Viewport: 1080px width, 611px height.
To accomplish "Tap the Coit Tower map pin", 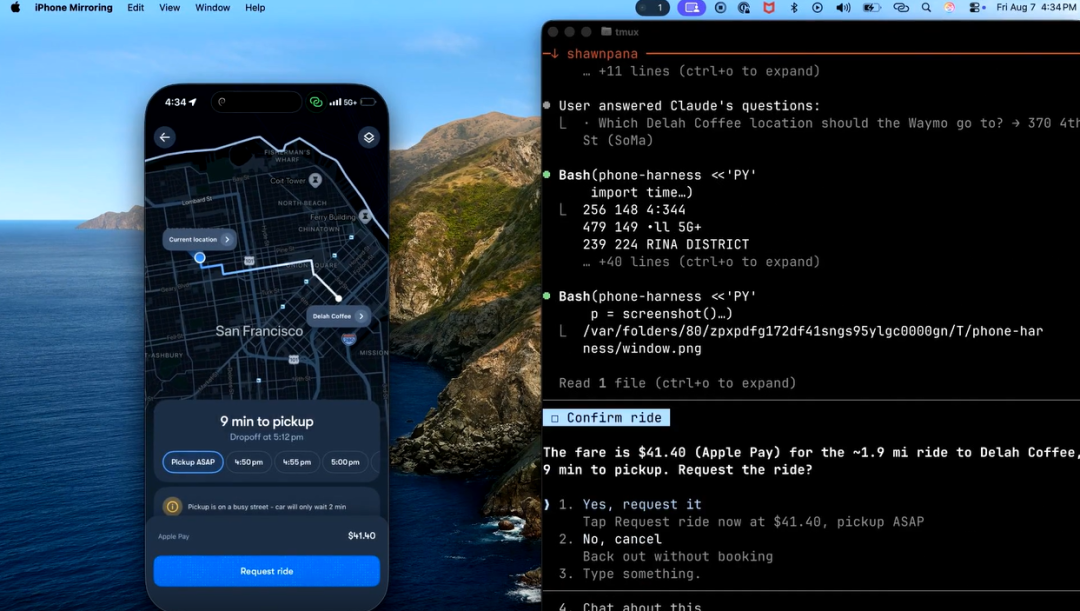I will point(315,180).
